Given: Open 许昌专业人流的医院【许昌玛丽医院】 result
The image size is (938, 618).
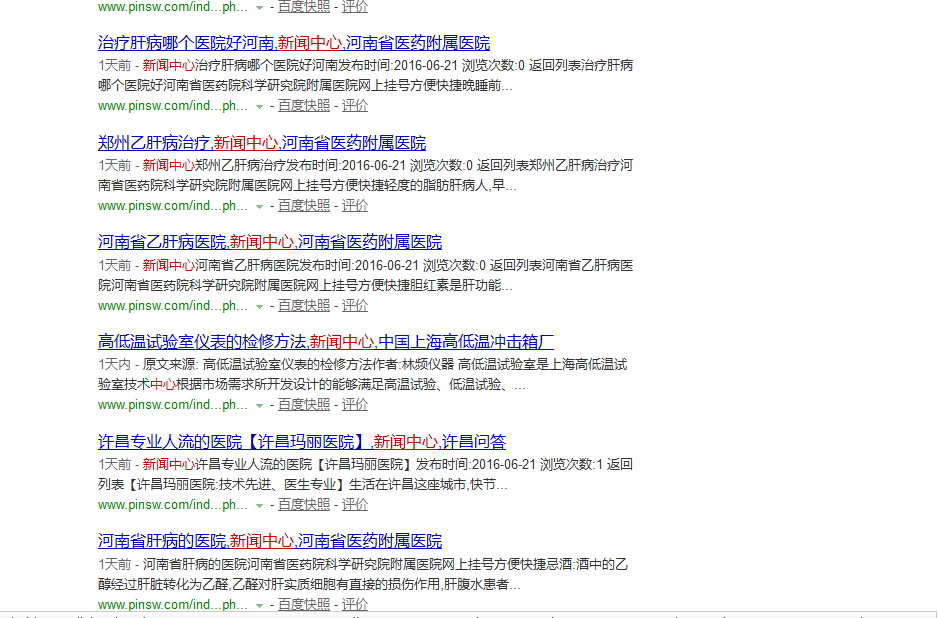Looking at the screenshot, I should 300,441.
